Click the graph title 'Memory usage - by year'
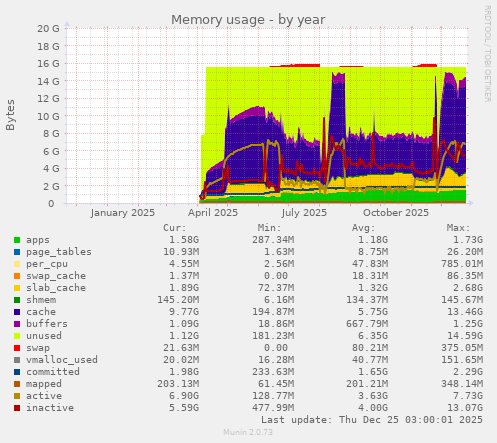The height and width of the screenshot is (443, 497). point(248,20)
